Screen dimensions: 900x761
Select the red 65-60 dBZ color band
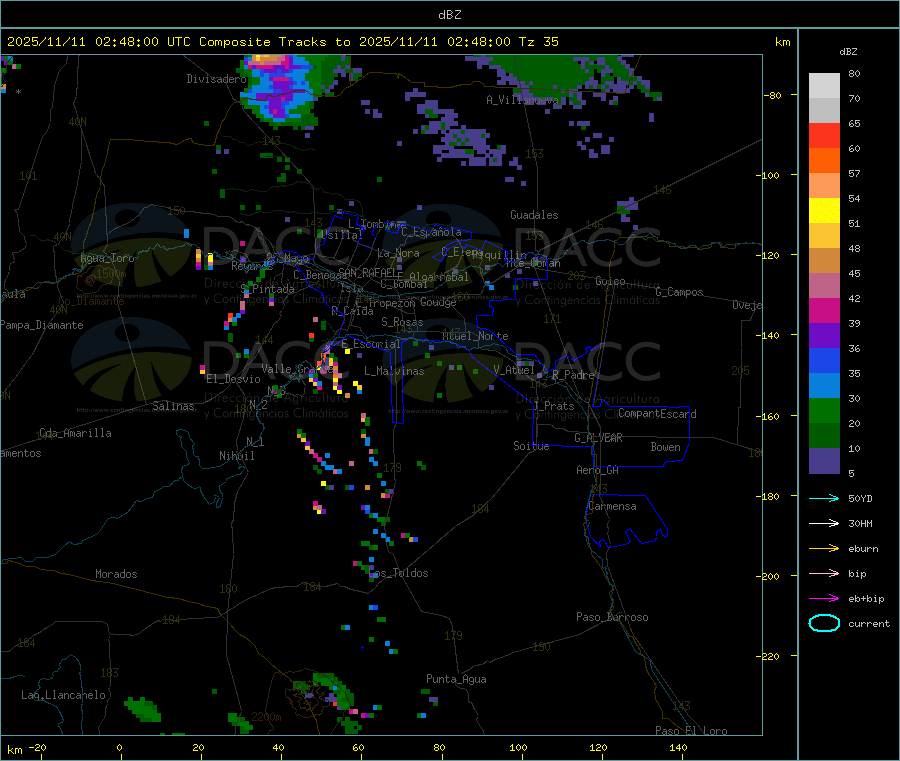point(824,135)
